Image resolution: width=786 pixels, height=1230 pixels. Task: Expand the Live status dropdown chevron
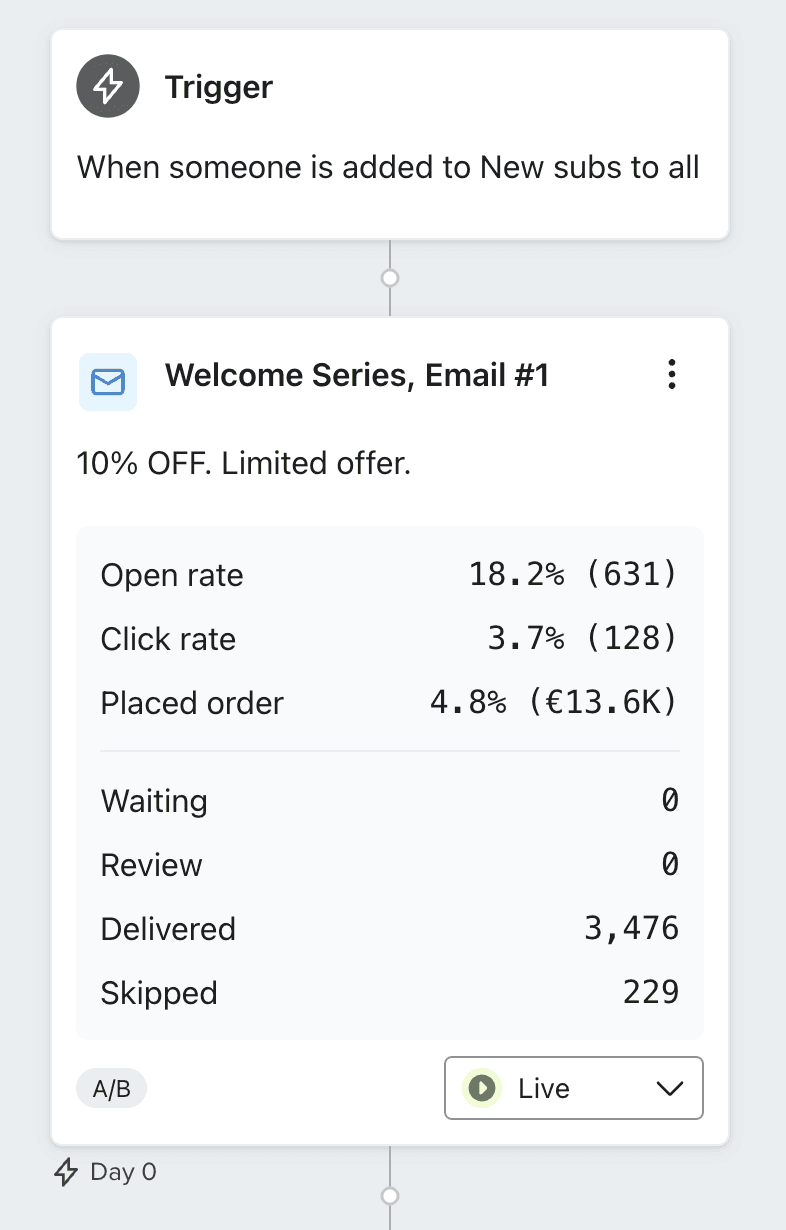[670, 1088]
